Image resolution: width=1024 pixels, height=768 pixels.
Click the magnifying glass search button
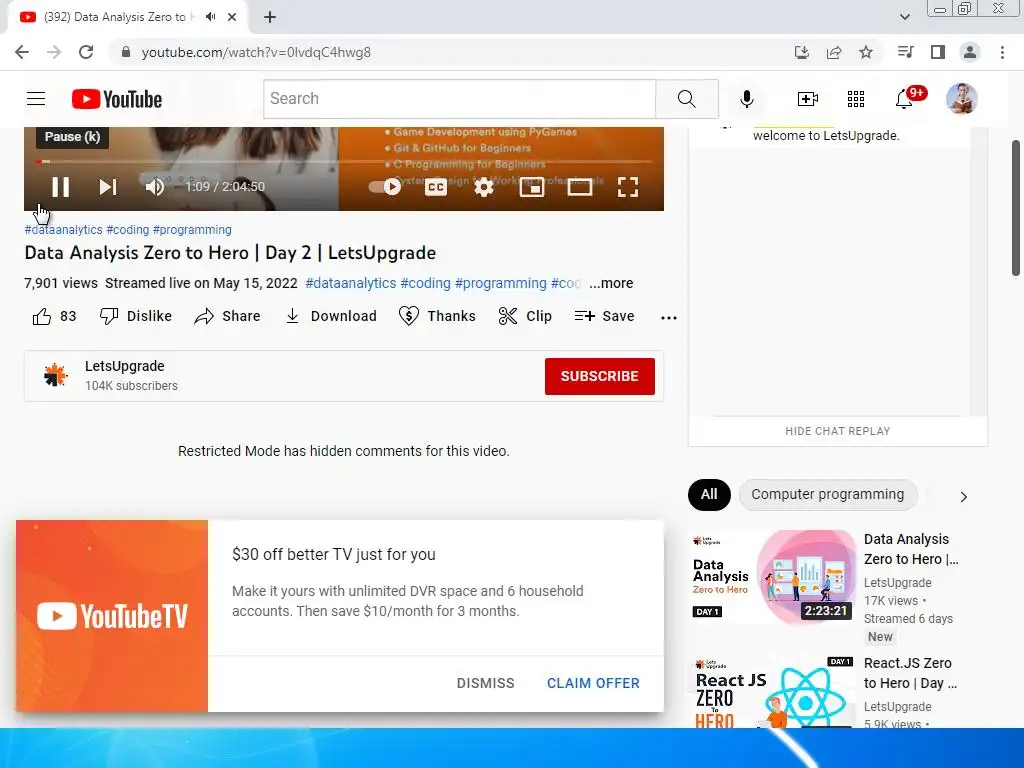click(686, 99)
